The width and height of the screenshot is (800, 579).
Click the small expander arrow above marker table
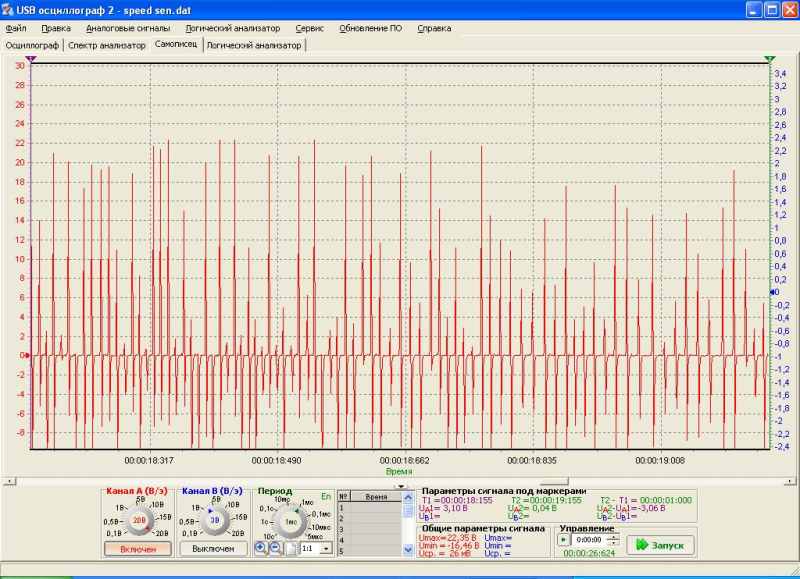(401, 486)
